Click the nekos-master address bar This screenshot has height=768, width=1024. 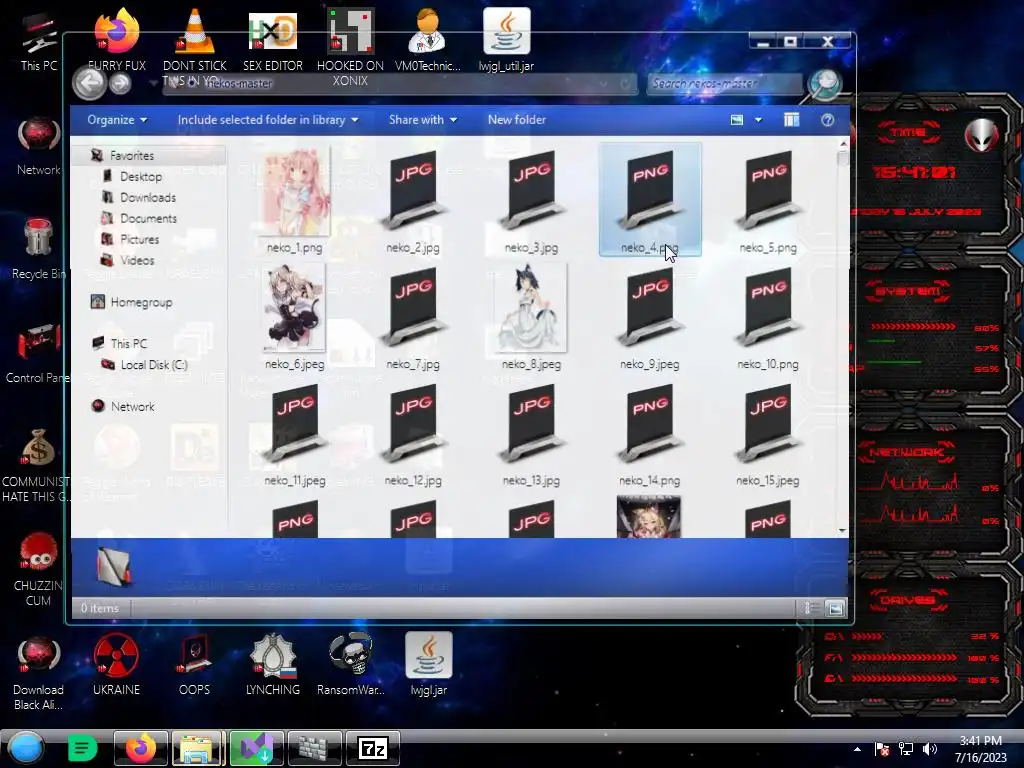[398, 84]
